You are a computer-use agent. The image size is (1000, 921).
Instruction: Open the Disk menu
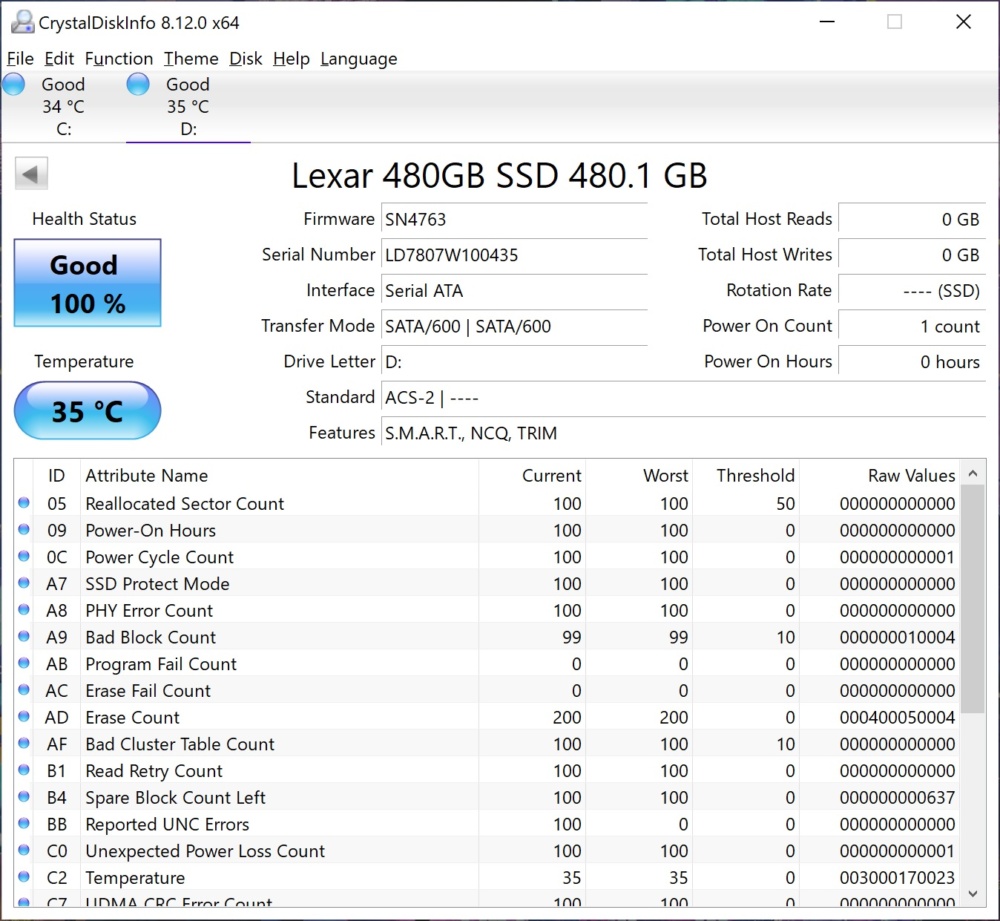tap(246, 59)
